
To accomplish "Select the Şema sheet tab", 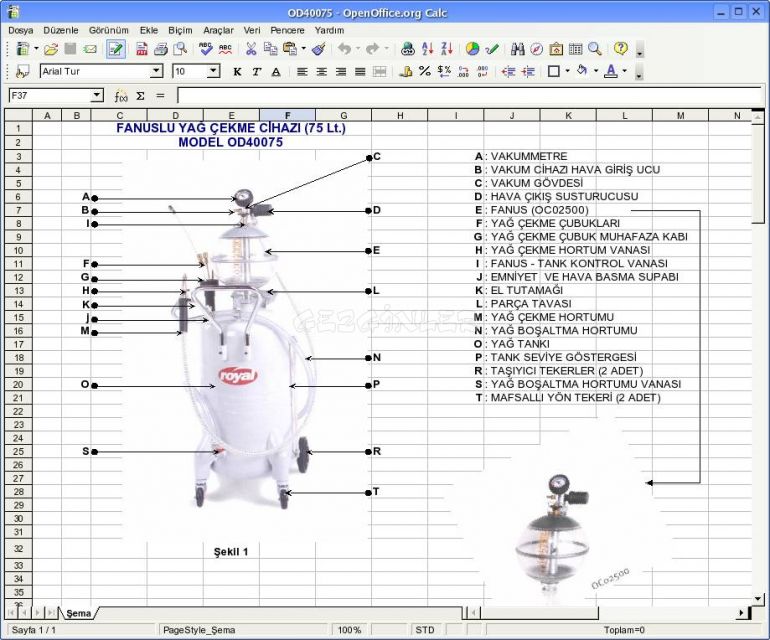I will pyautogui.click(x=79, y=613).
